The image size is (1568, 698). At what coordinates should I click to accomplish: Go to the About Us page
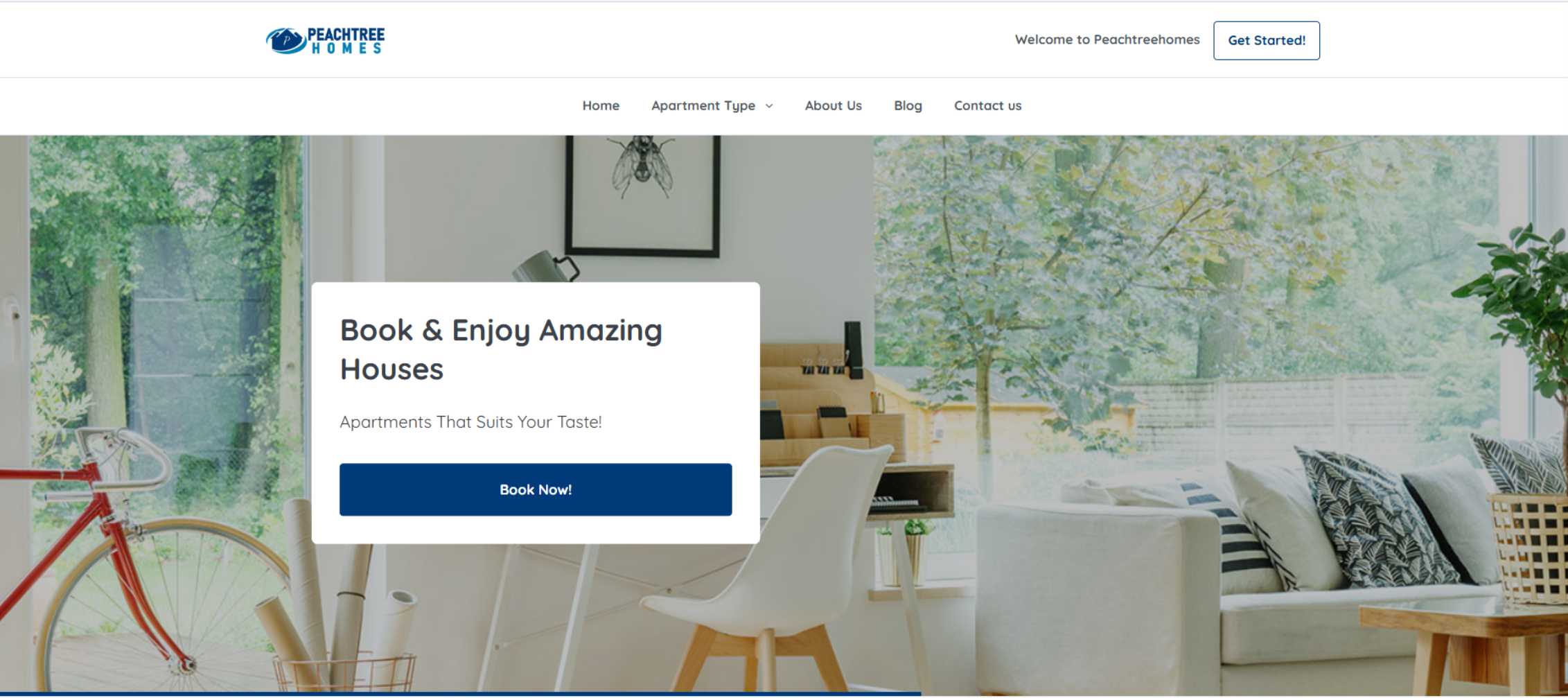tap(833, 106)
